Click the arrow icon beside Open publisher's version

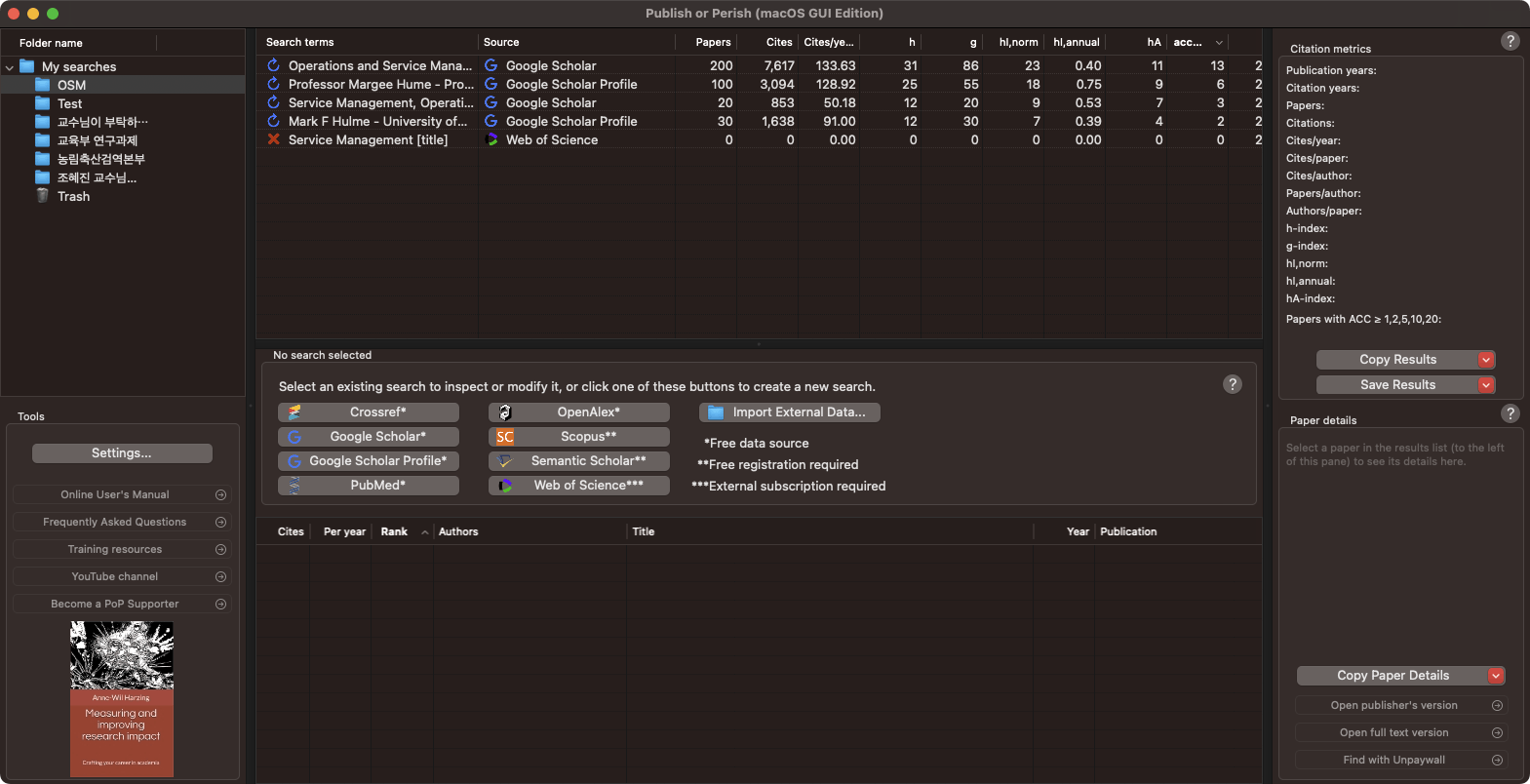(1498, 705)
